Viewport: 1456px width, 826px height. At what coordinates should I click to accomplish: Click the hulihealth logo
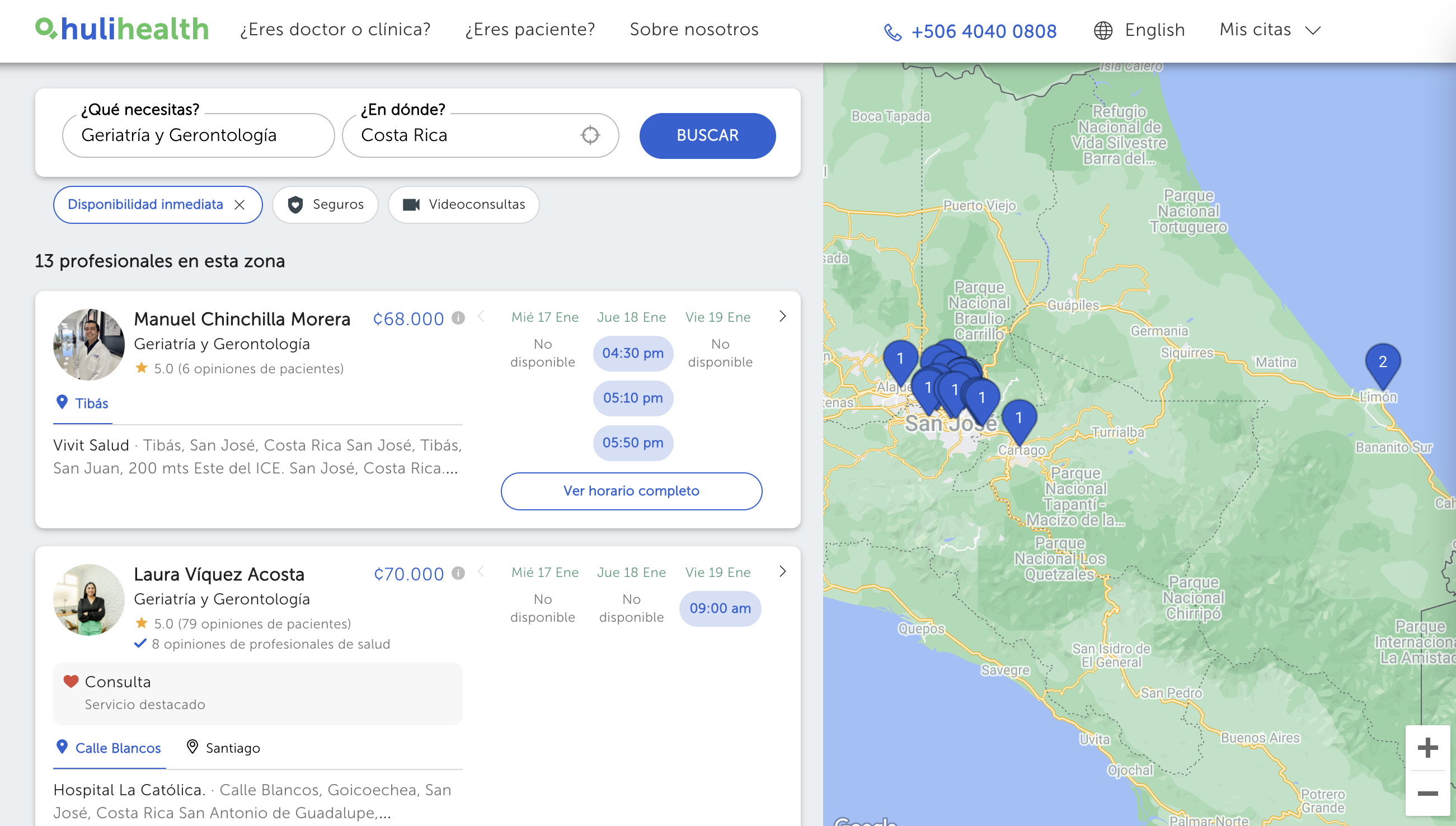pos(122,29)
